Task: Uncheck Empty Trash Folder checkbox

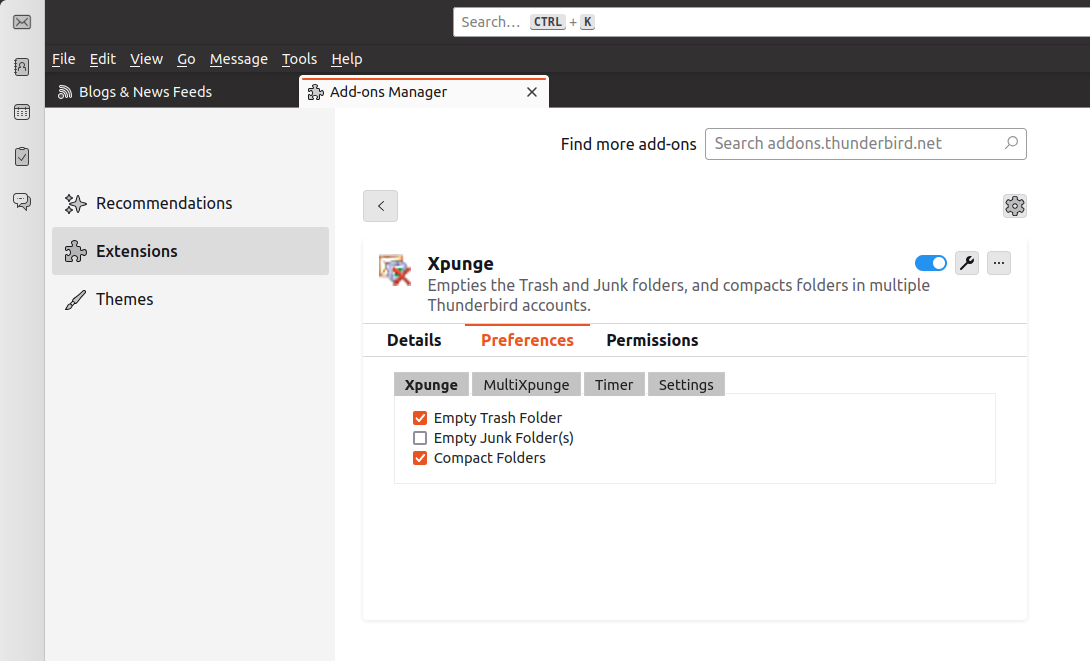Action: pos(420,418)
